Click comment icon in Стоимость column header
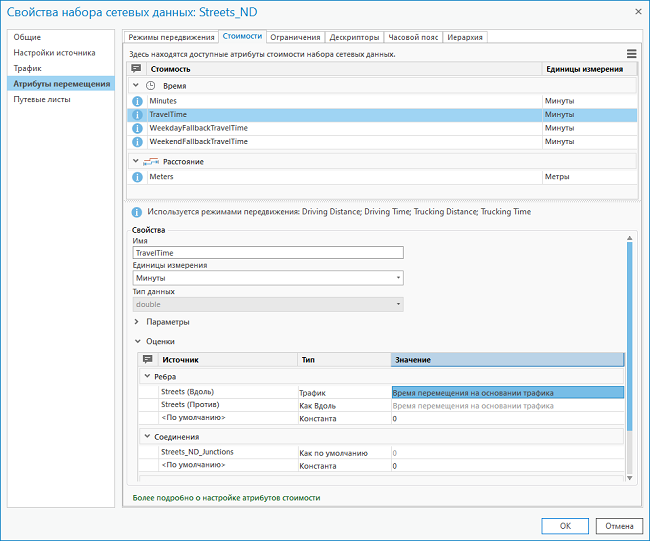Image resolution: width=650 pixels, height=541 pixels. click(x=136, y=69)
